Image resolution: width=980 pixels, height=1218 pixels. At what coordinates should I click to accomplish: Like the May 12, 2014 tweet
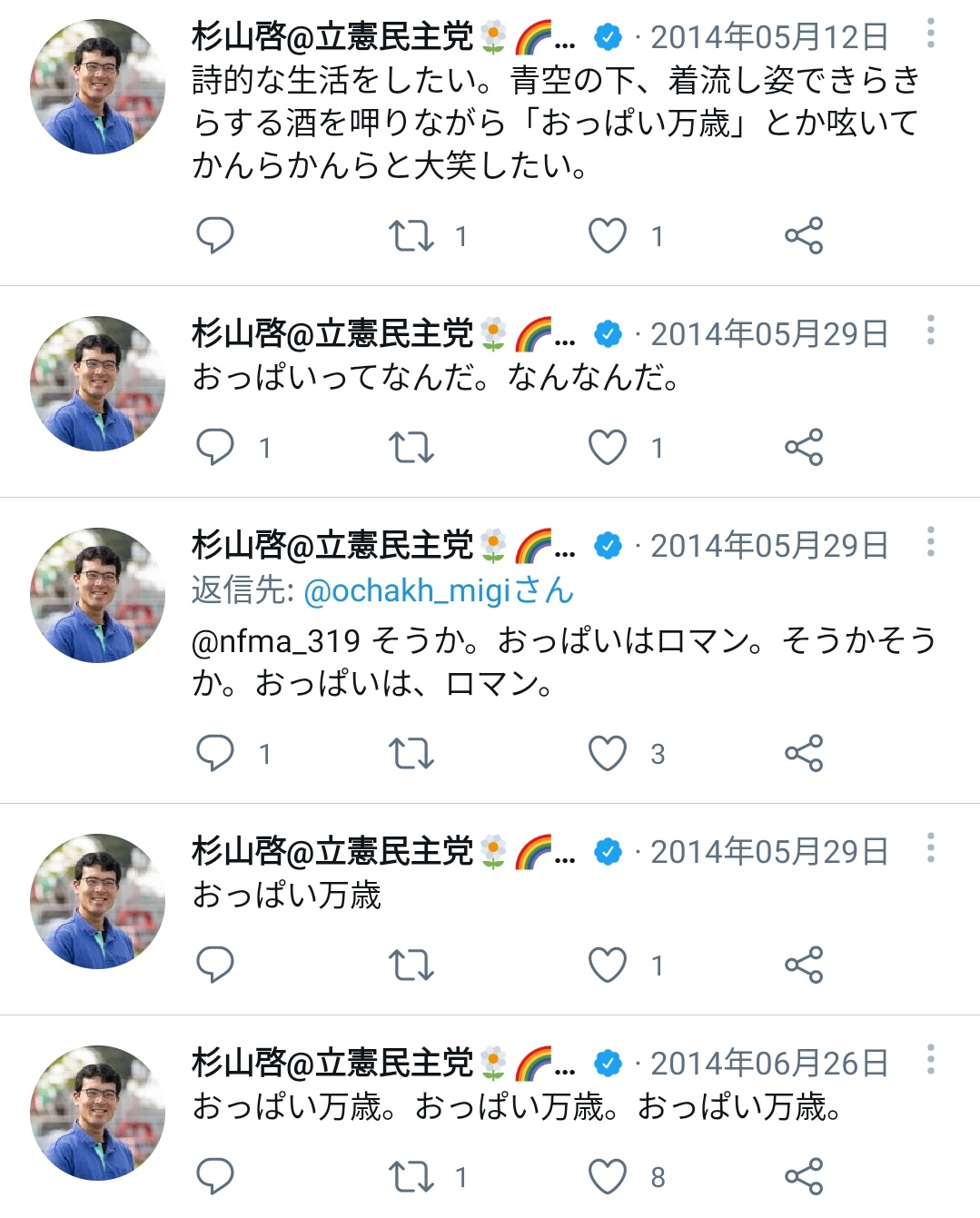point(608,235)
